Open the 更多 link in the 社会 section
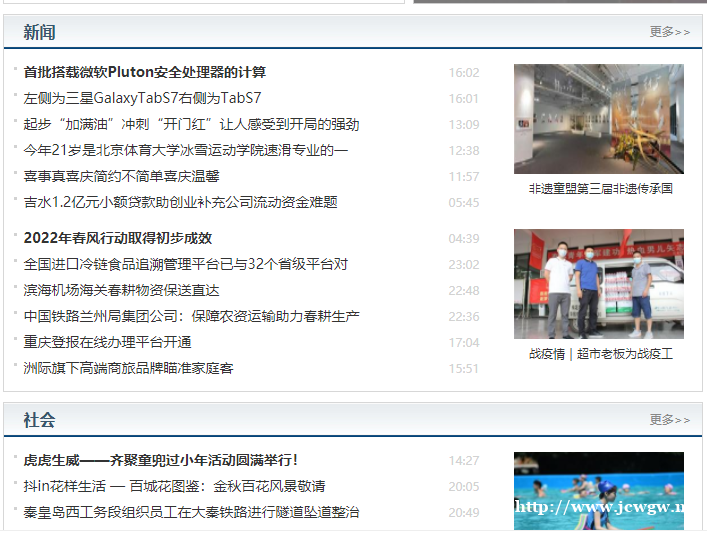Image resolution: width=707 pixels, height=533 pixels. [668, 420]
